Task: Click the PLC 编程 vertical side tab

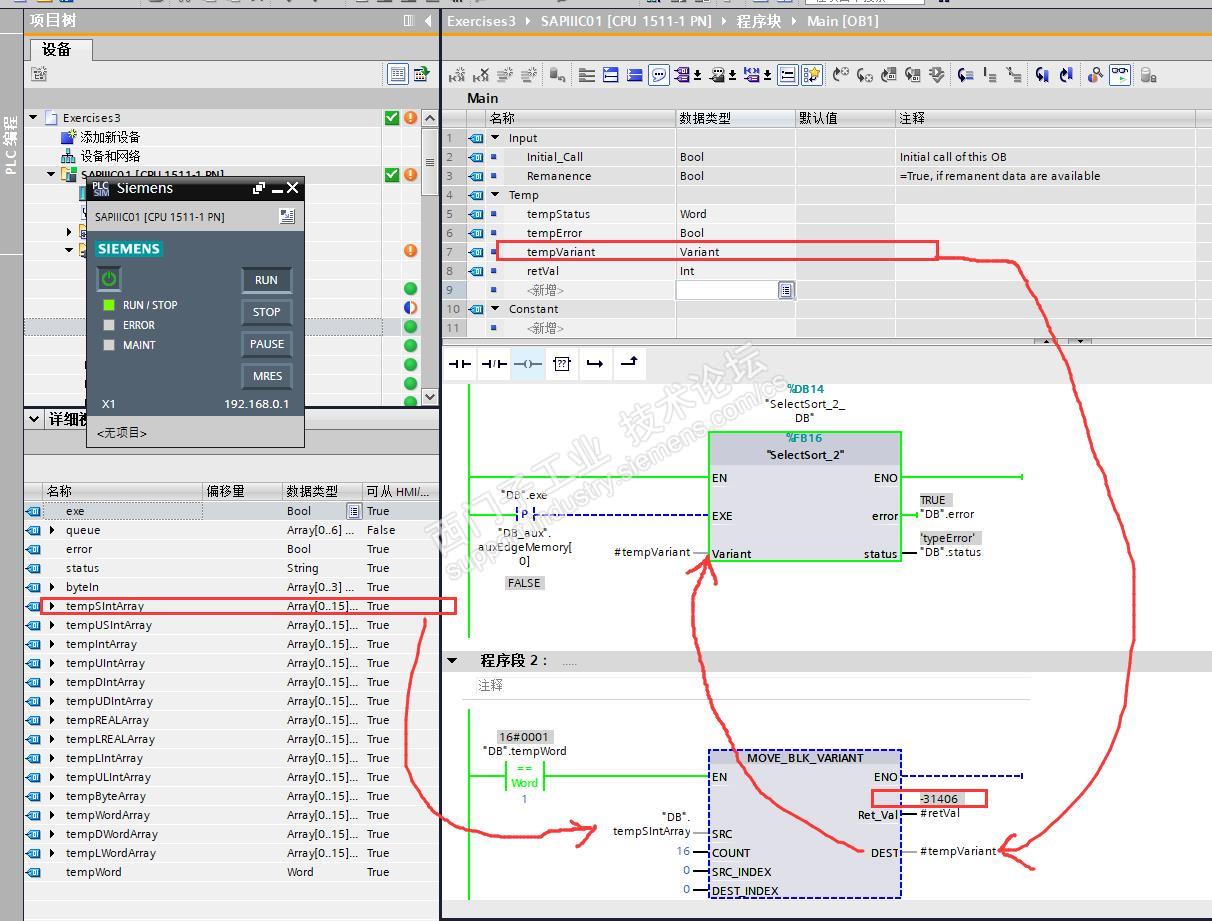Action: (11, 143)
